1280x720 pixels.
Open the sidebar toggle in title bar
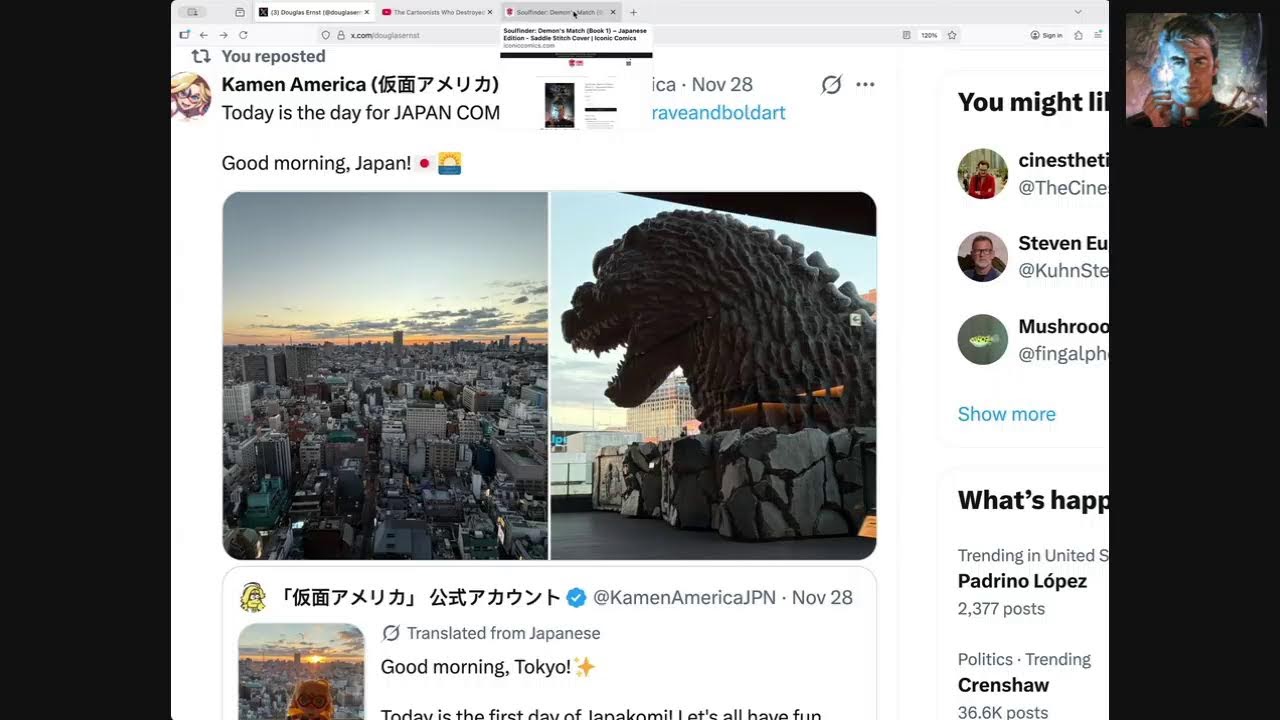pos(192,12)
